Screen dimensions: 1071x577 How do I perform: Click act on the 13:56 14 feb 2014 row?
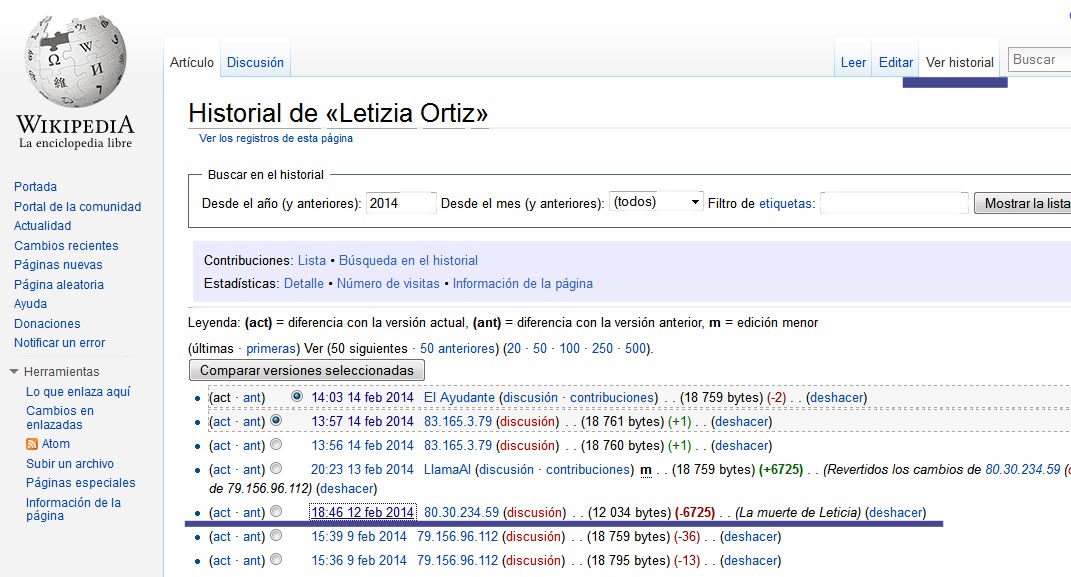222,445
